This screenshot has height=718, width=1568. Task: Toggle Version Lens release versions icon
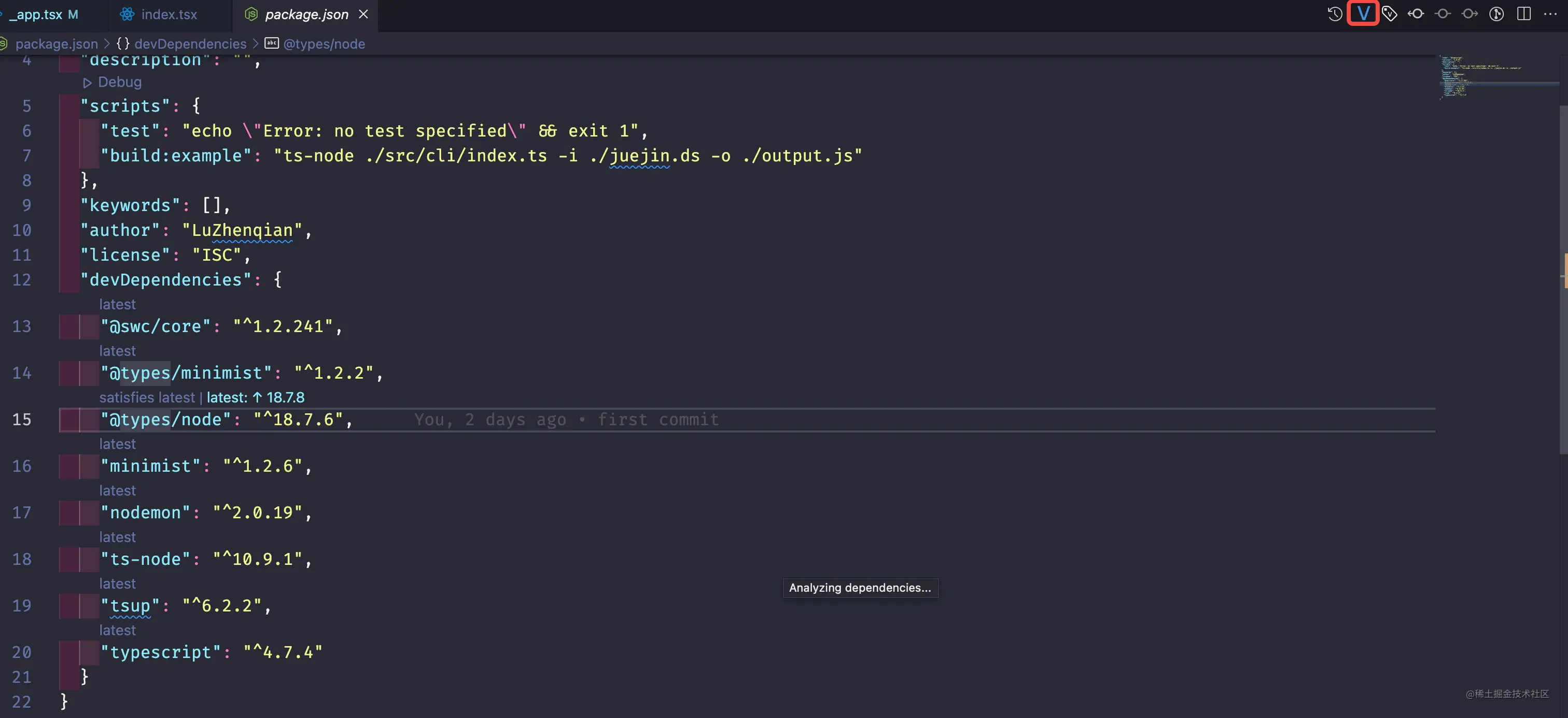[1363, 13]
